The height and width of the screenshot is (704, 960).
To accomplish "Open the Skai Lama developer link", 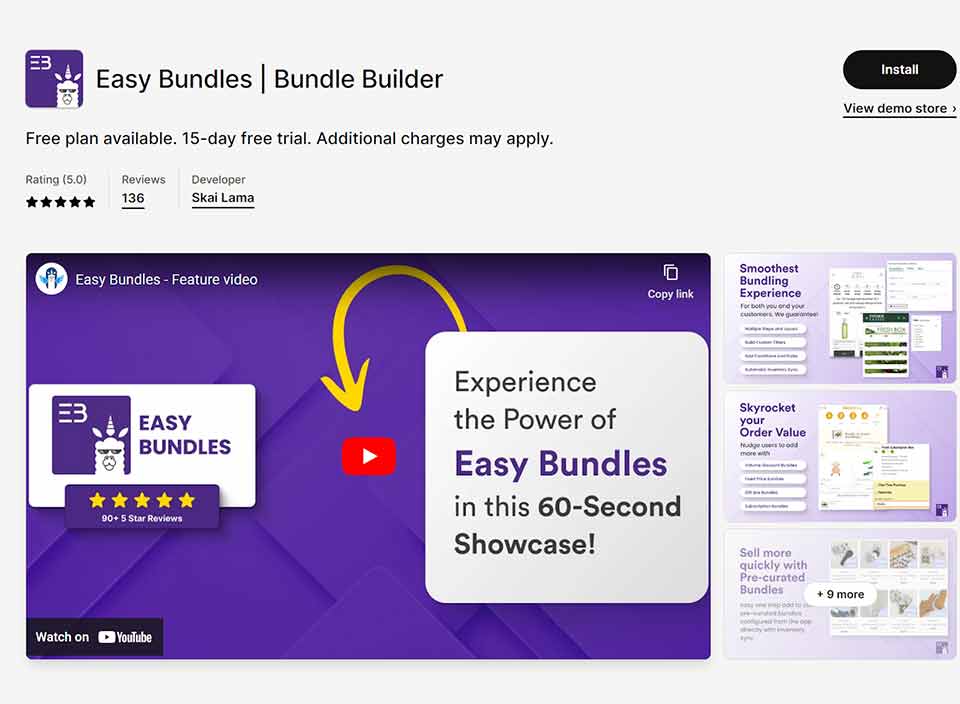I will [x=223, y=198].
